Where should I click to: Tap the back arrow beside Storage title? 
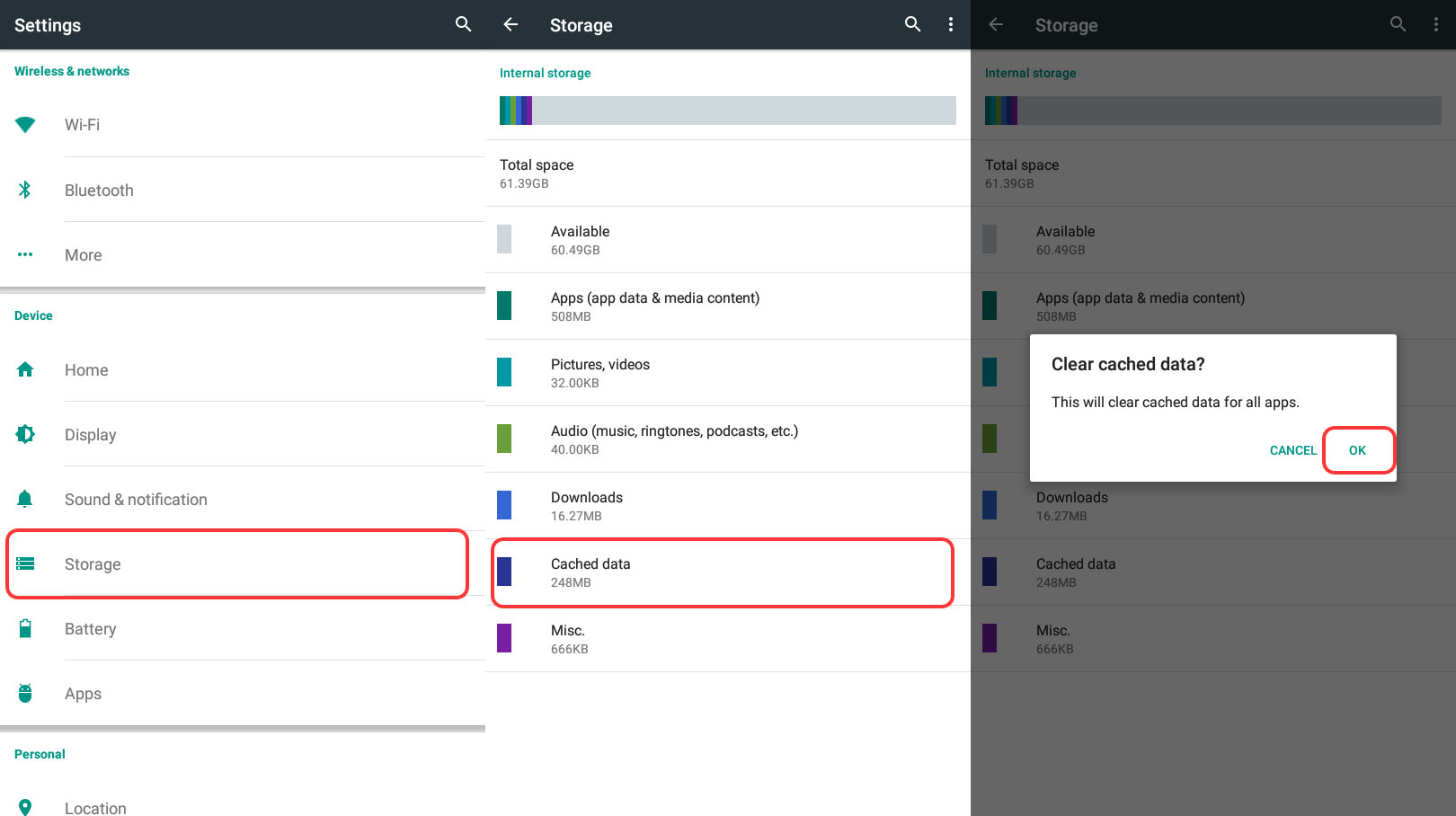510,24
